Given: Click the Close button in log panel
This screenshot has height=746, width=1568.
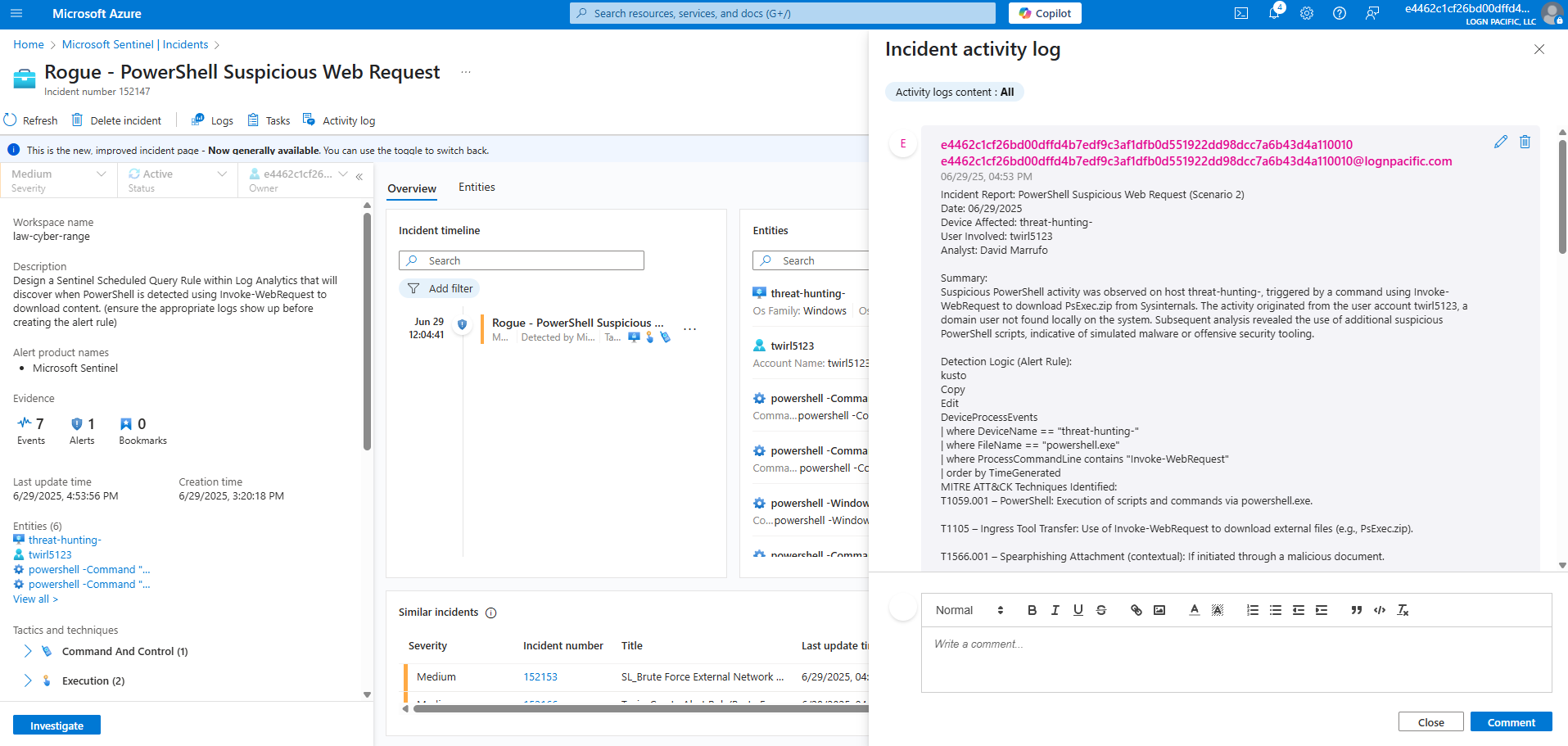Looking at the screenshot, I should coord(1430,722).
